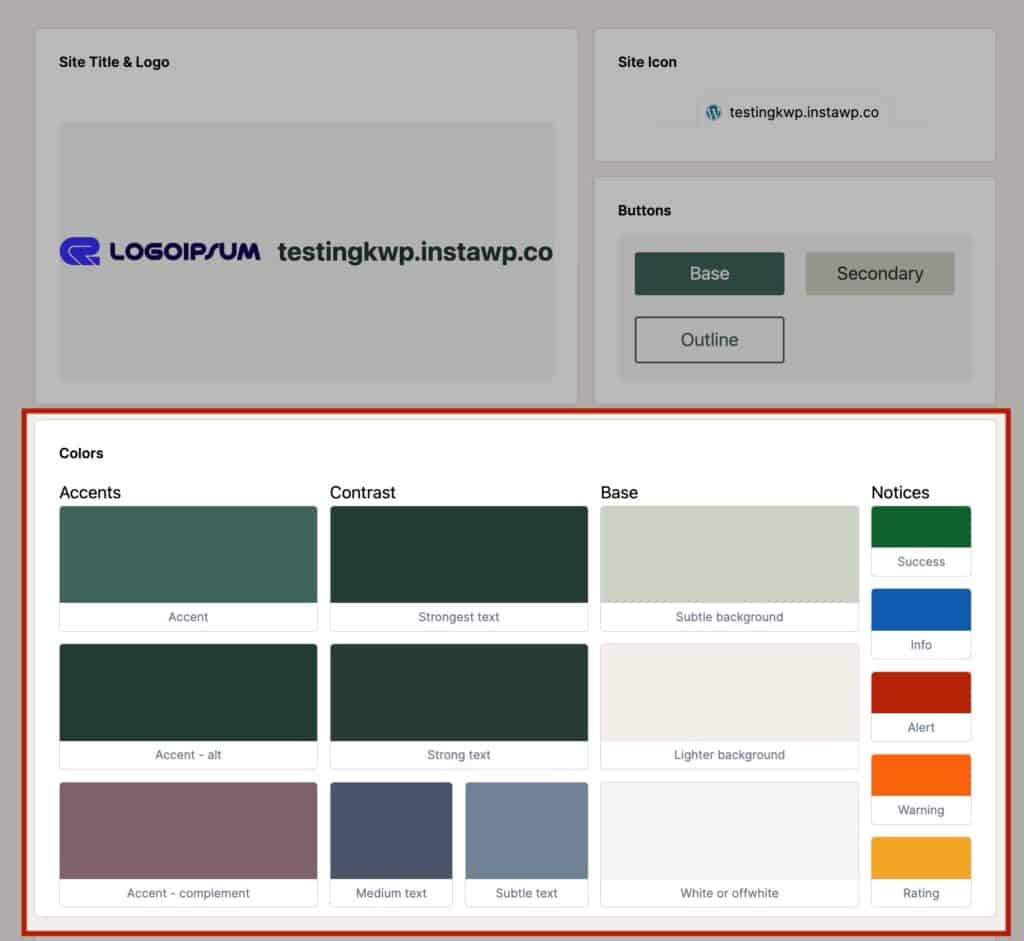
Task: Select the Strong text color swatch
Action: point(458,693)
